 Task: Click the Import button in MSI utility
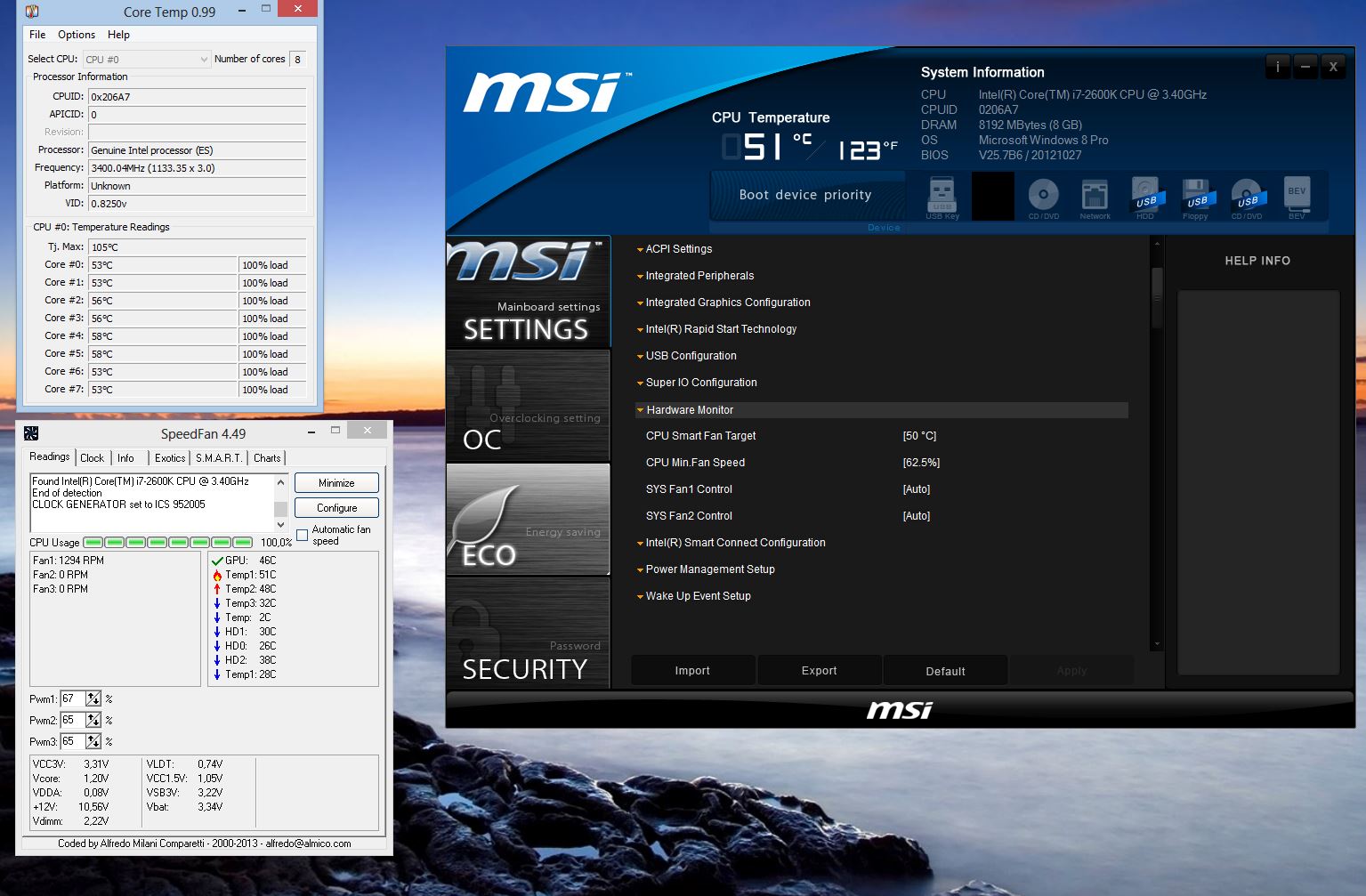(692, 671)
